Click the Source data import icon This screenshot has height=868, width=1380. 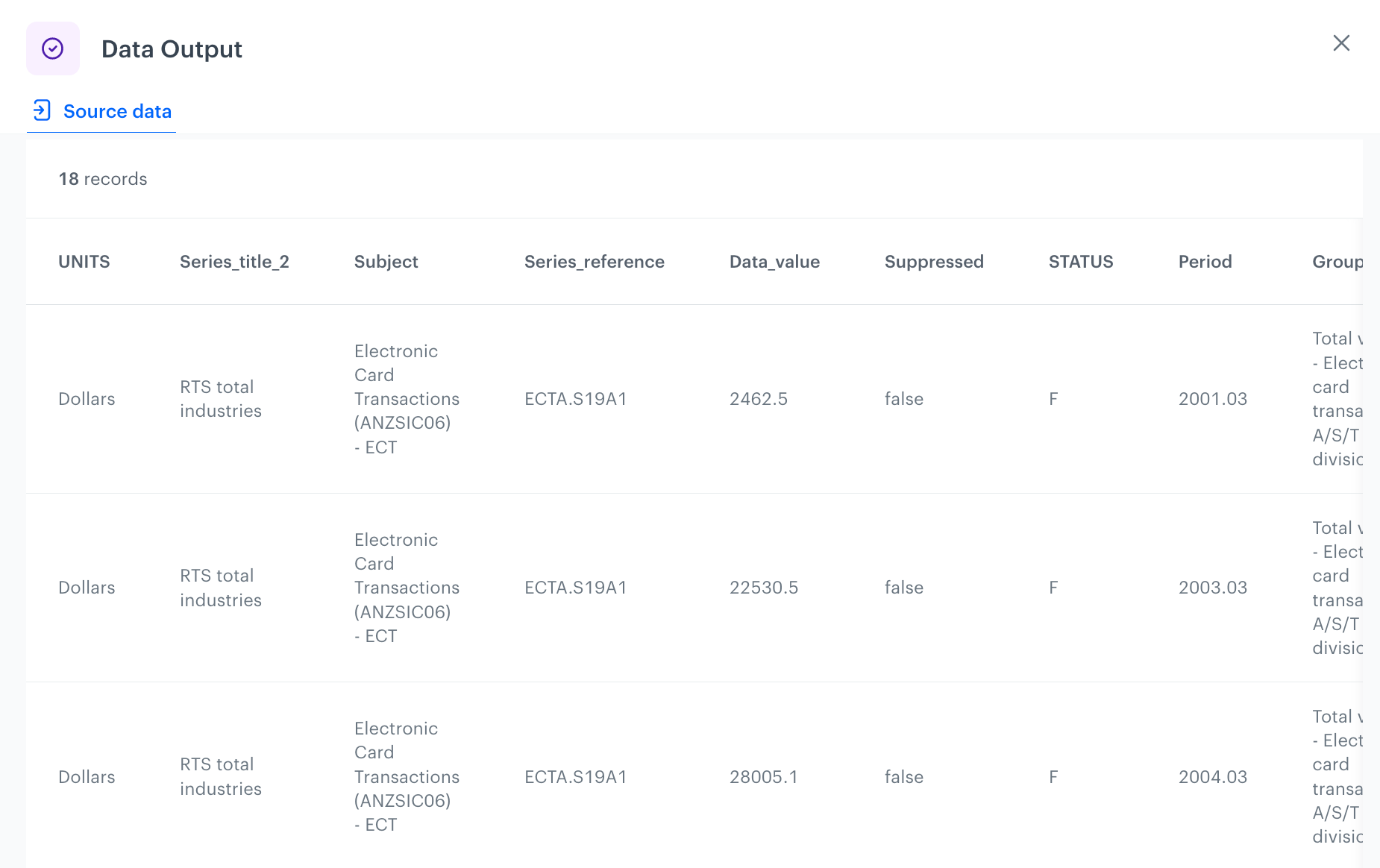(42, 111)
